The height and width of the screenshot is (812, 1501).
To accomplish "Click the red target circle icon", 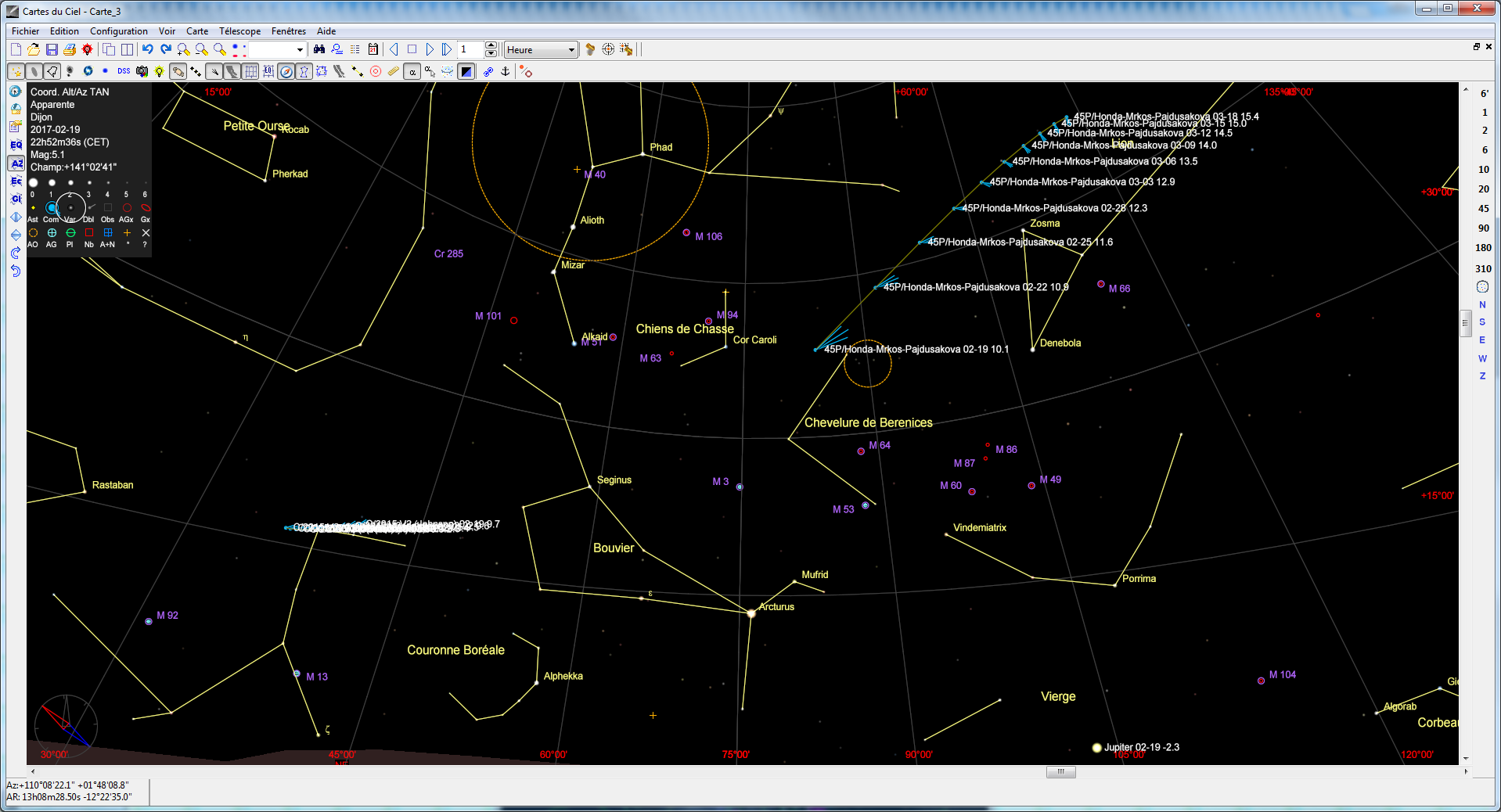I will click(376, 71).
